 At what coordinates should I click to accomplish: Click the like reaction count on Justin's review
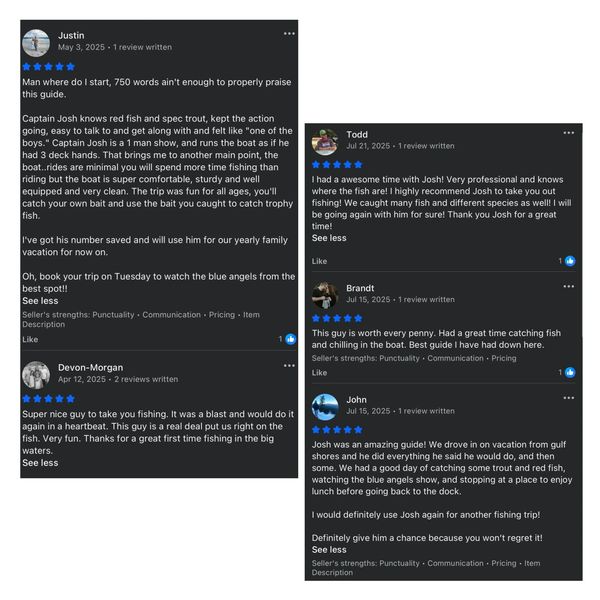click(x=287, y=339)
